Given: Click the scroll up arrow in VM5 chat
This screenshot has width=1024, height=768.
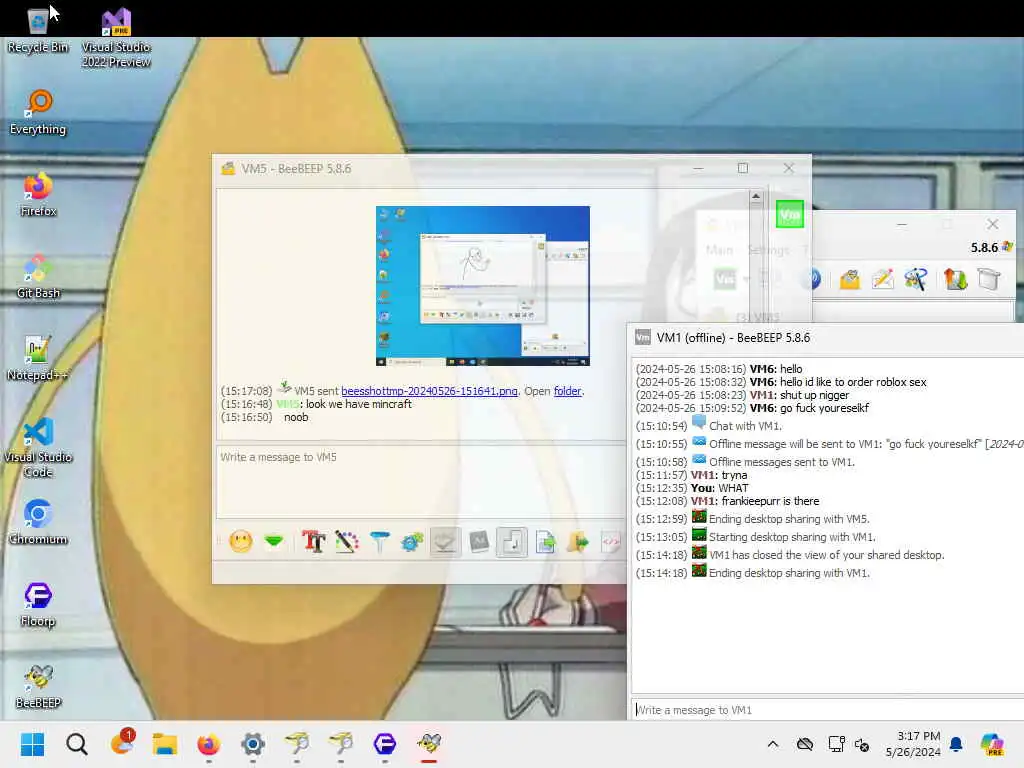Looking at the screenshot, I should point(756,197).
